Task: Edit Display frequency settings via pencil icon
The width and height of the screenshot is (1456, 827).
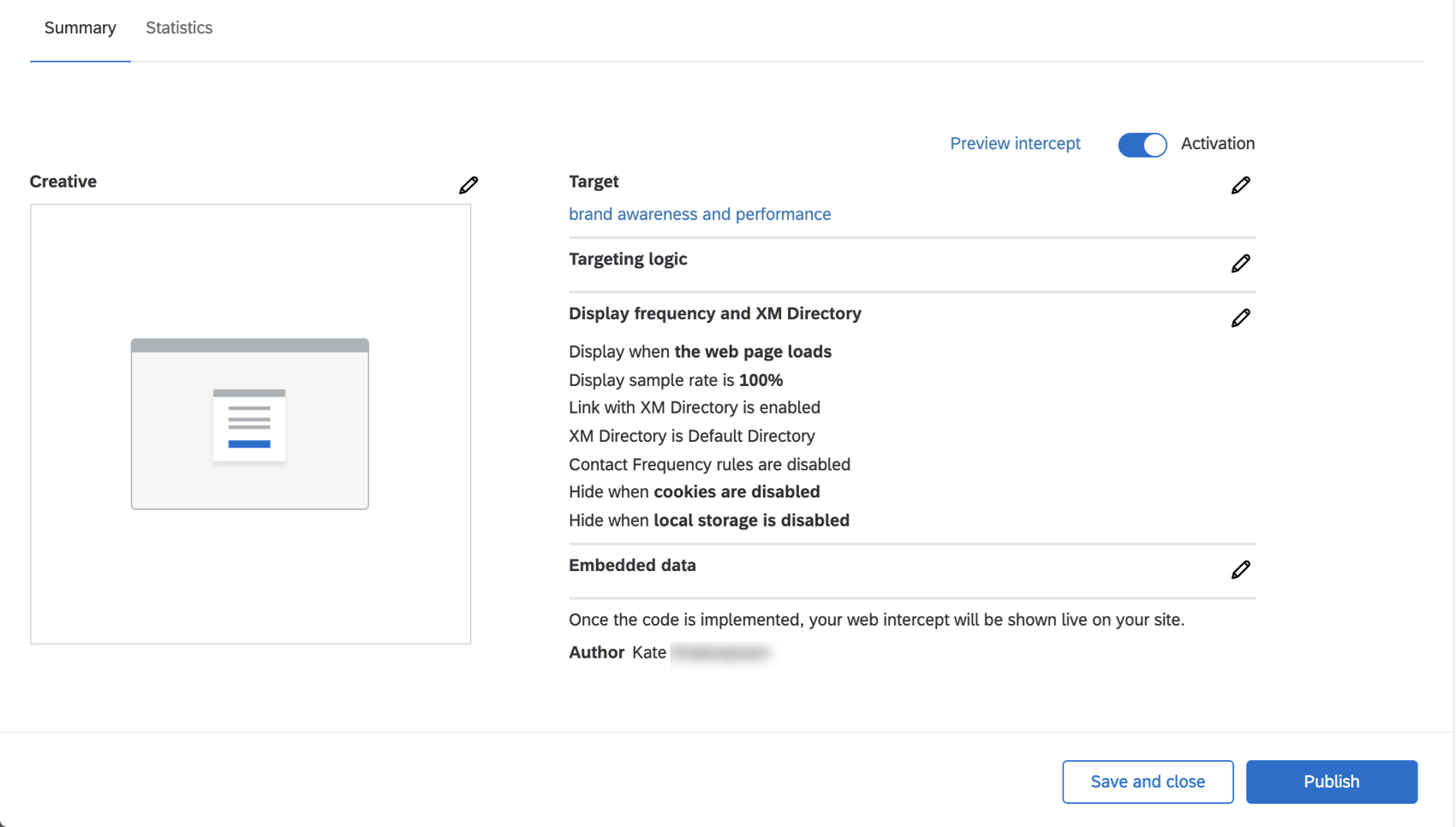Action: [1241, 318]
